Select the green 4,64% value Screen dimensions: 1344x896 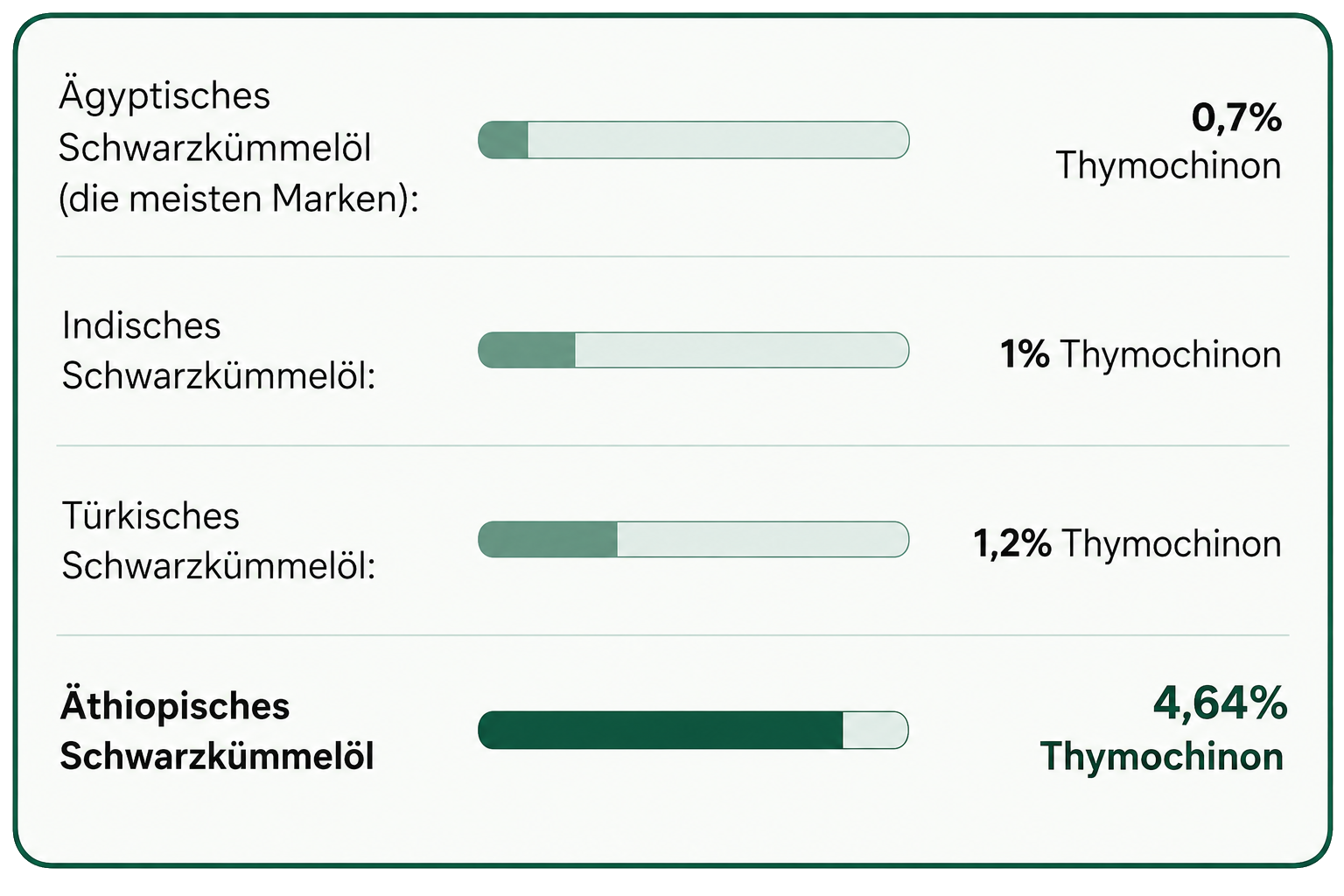click(1220, 703)
